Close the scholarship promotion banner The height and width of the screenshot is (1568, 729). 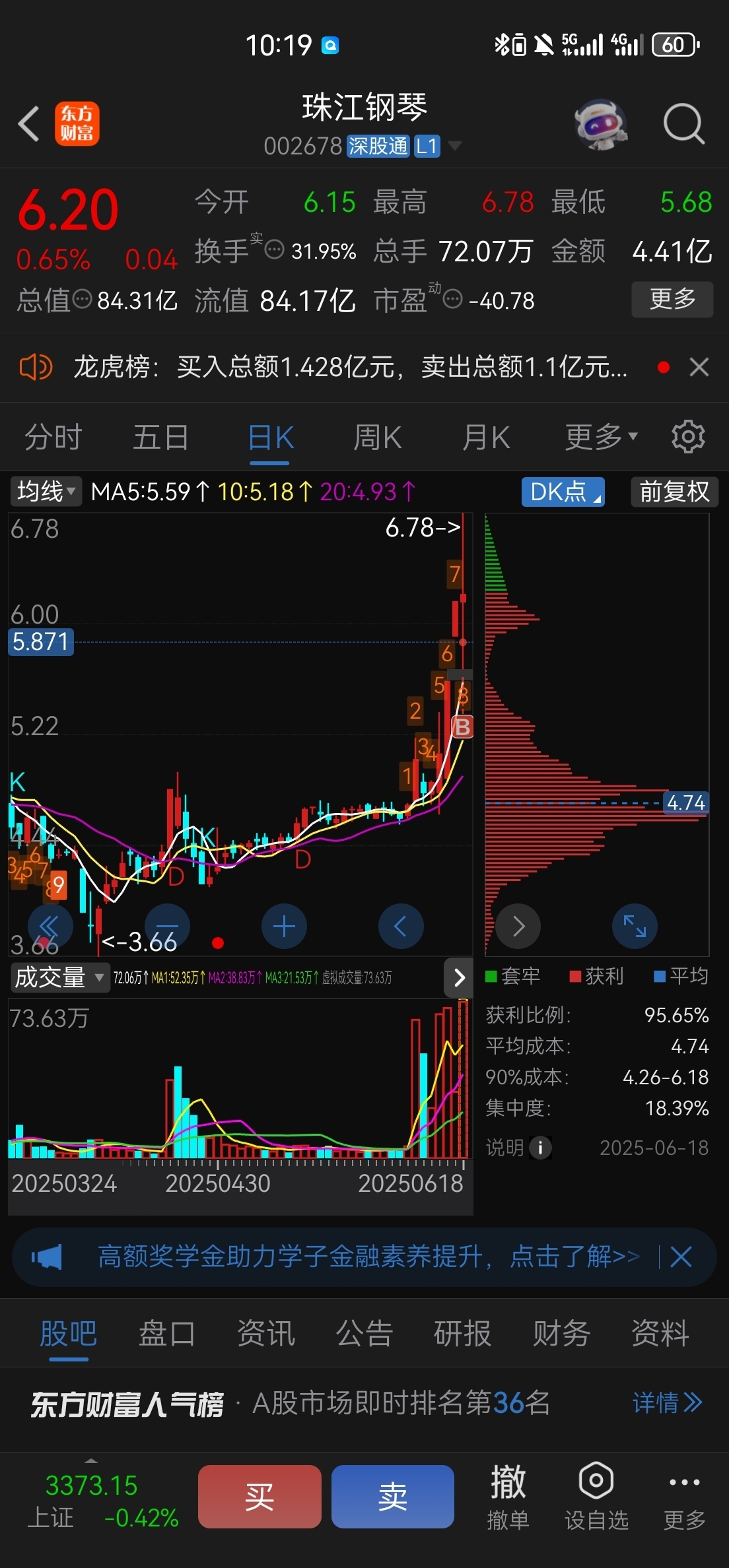click(x=681, y=1257)
